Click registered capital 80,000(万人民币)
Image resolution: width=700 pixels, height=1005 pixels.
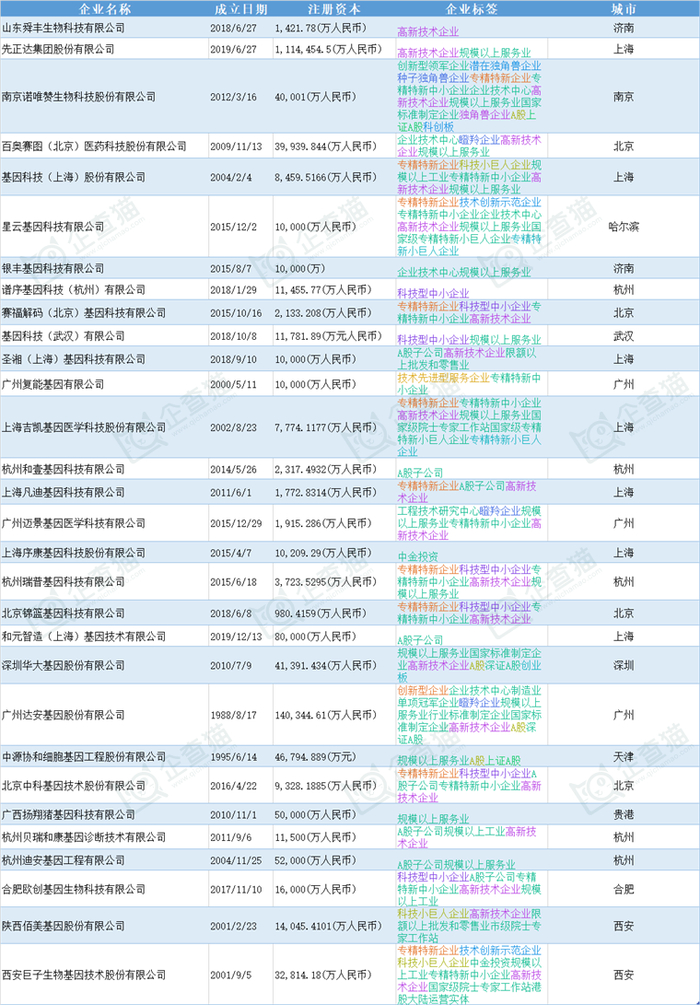315,637
